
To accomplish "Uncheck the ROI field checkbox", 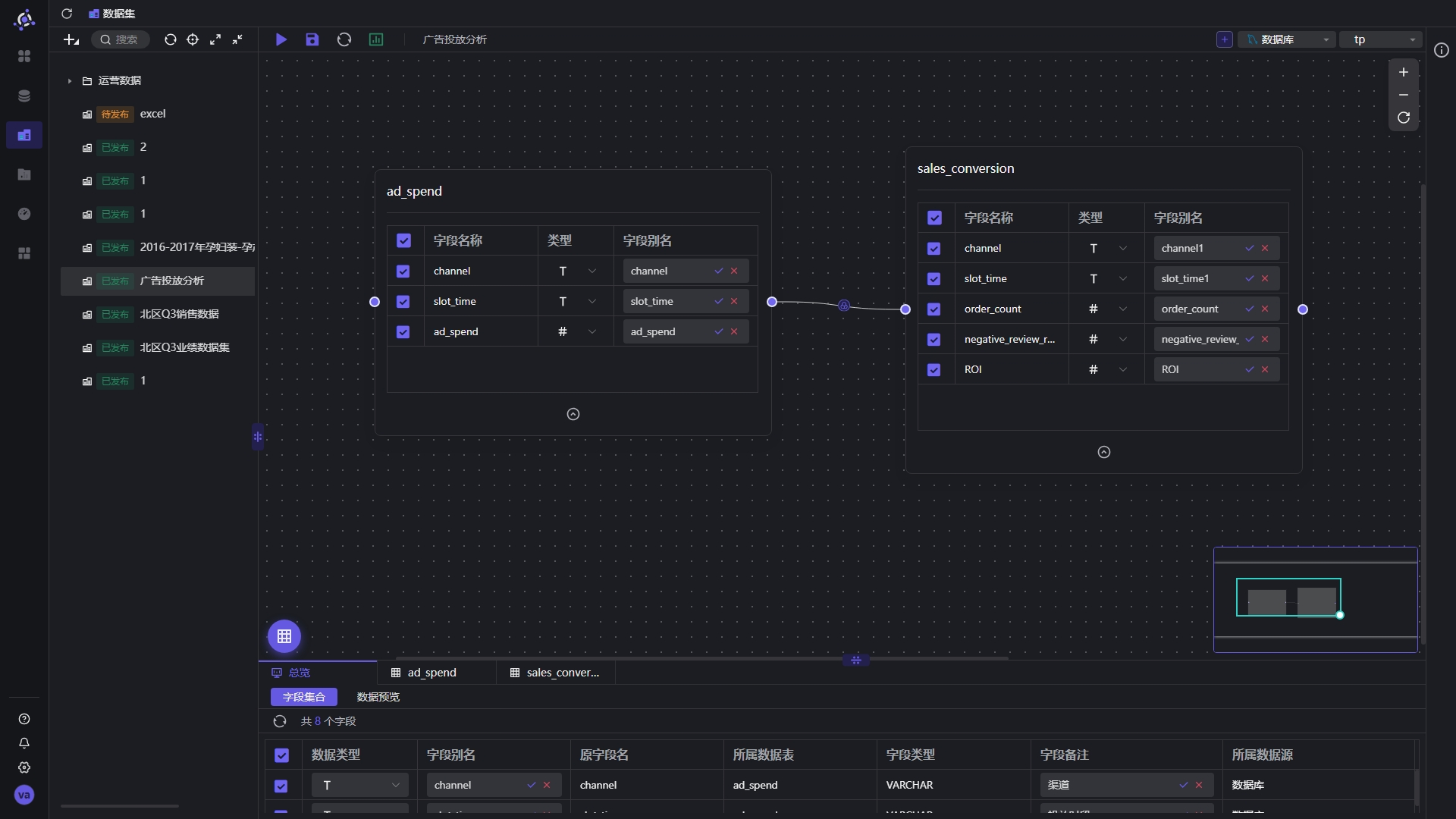I will pyautogui.click(x=934, y=369).
